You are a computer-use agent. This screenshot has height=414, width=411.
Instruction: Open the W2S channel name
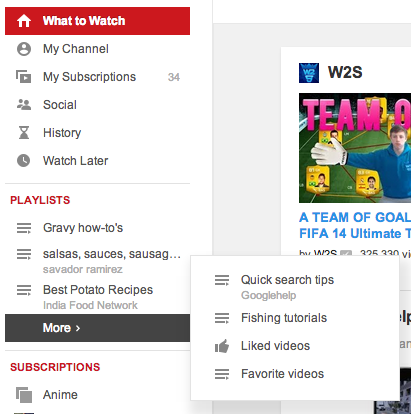pos(345,72)
